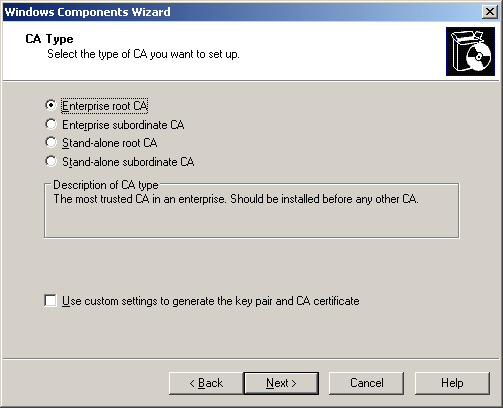Open Help for the wizard
Image resolution: width=503 pixels, height=408 pixels.
pyautogui.click(x=452, y=383)
